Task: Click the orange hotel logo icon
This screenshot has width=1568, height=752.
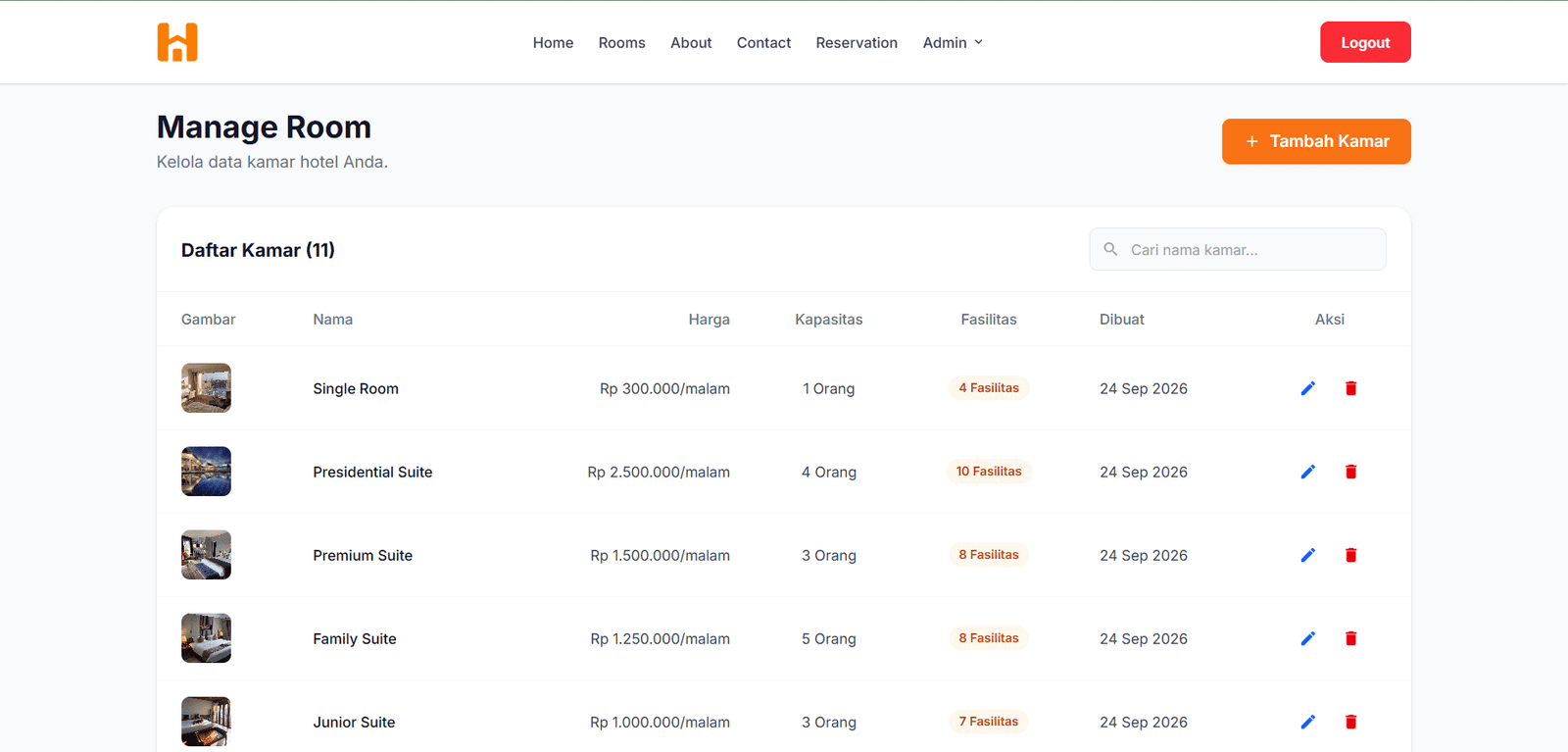Action: (177, 42)
